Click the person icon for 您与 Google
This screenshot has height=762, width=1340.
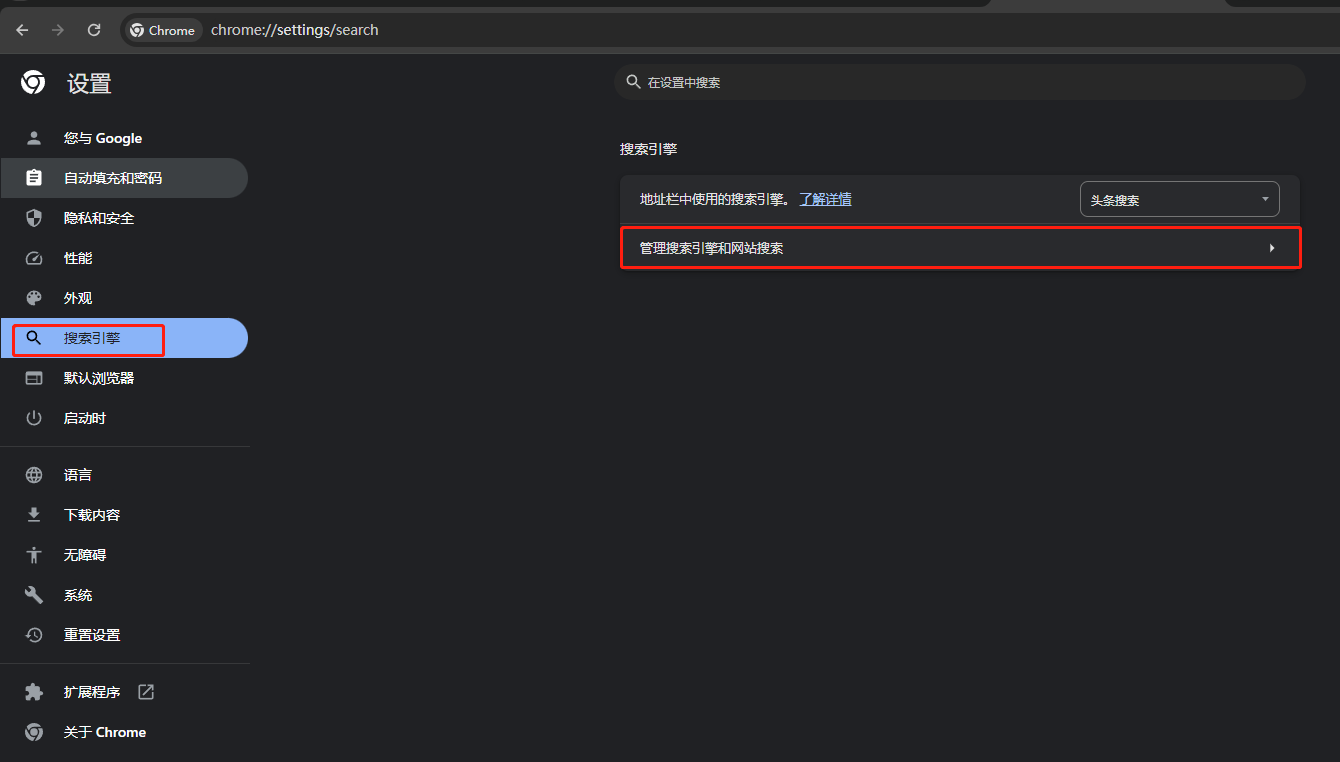tap(34, 138)
